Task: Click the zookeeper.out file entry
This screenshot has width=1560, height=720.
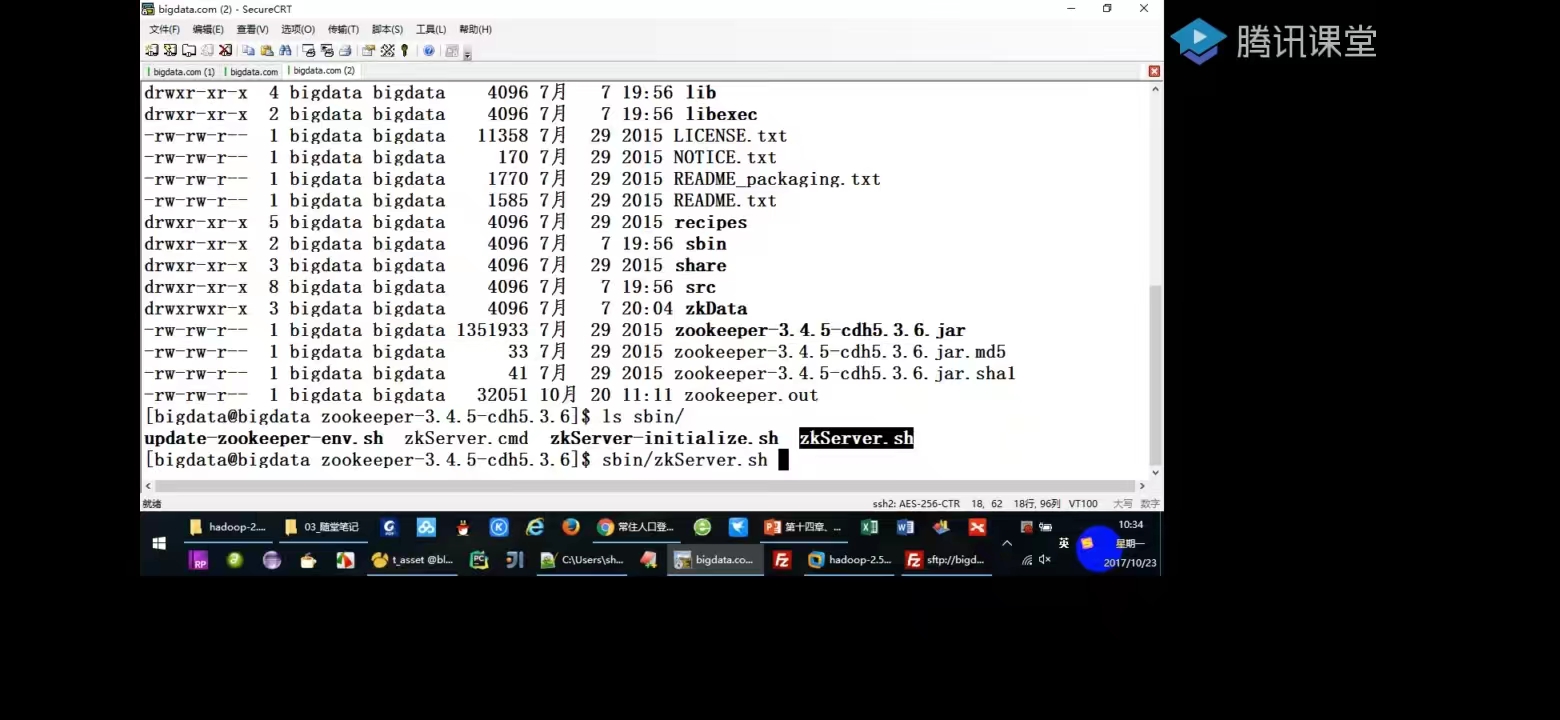Action: coord(751,395)
